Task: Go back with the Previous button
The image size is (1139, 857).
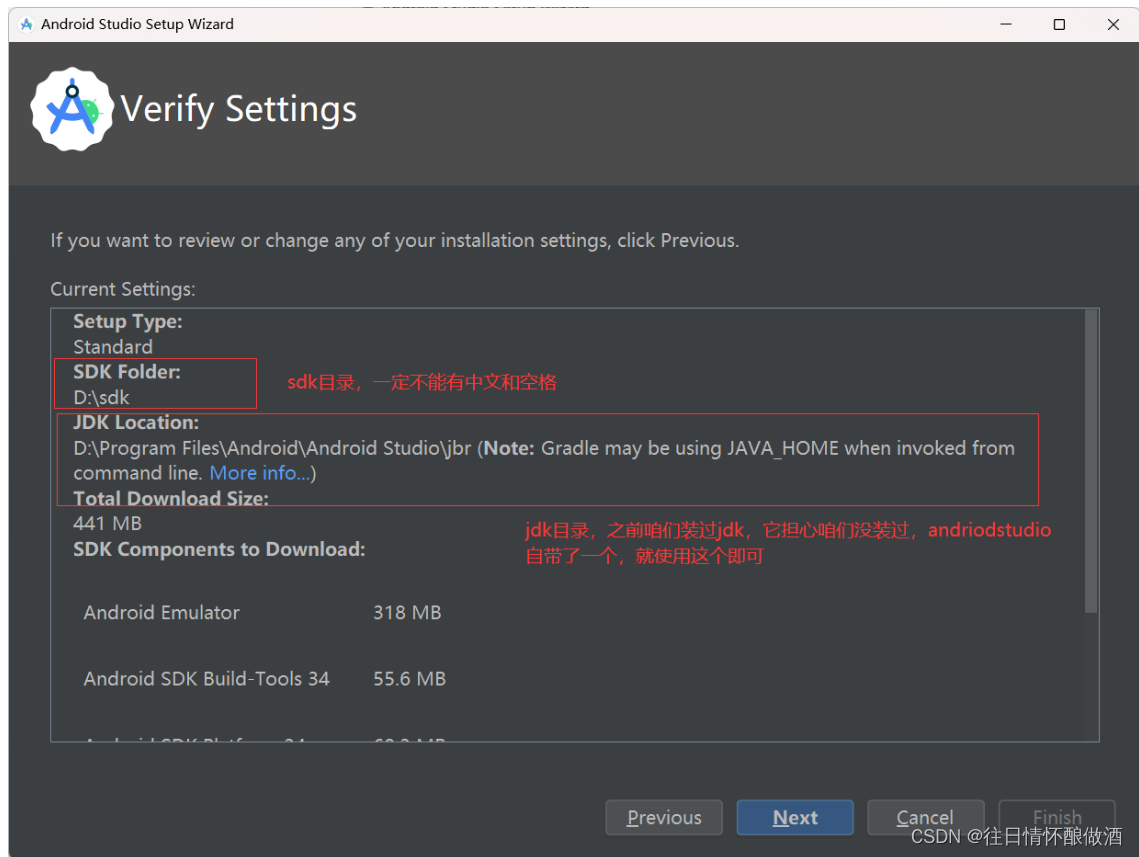Action: tap(664, 818)
